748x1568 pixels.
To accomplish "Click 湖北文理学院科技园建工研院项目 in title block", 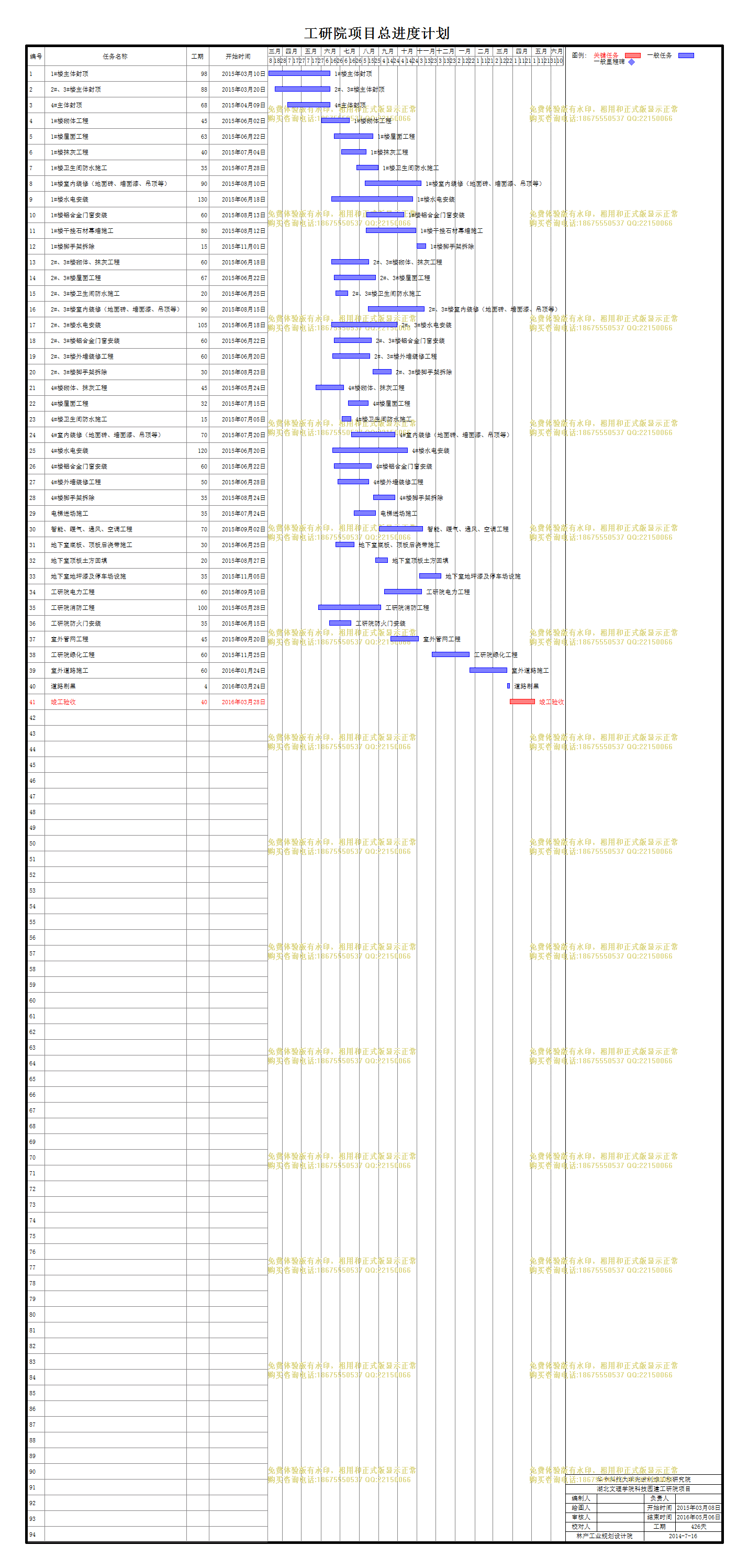I will click(x=643, y=1489).
